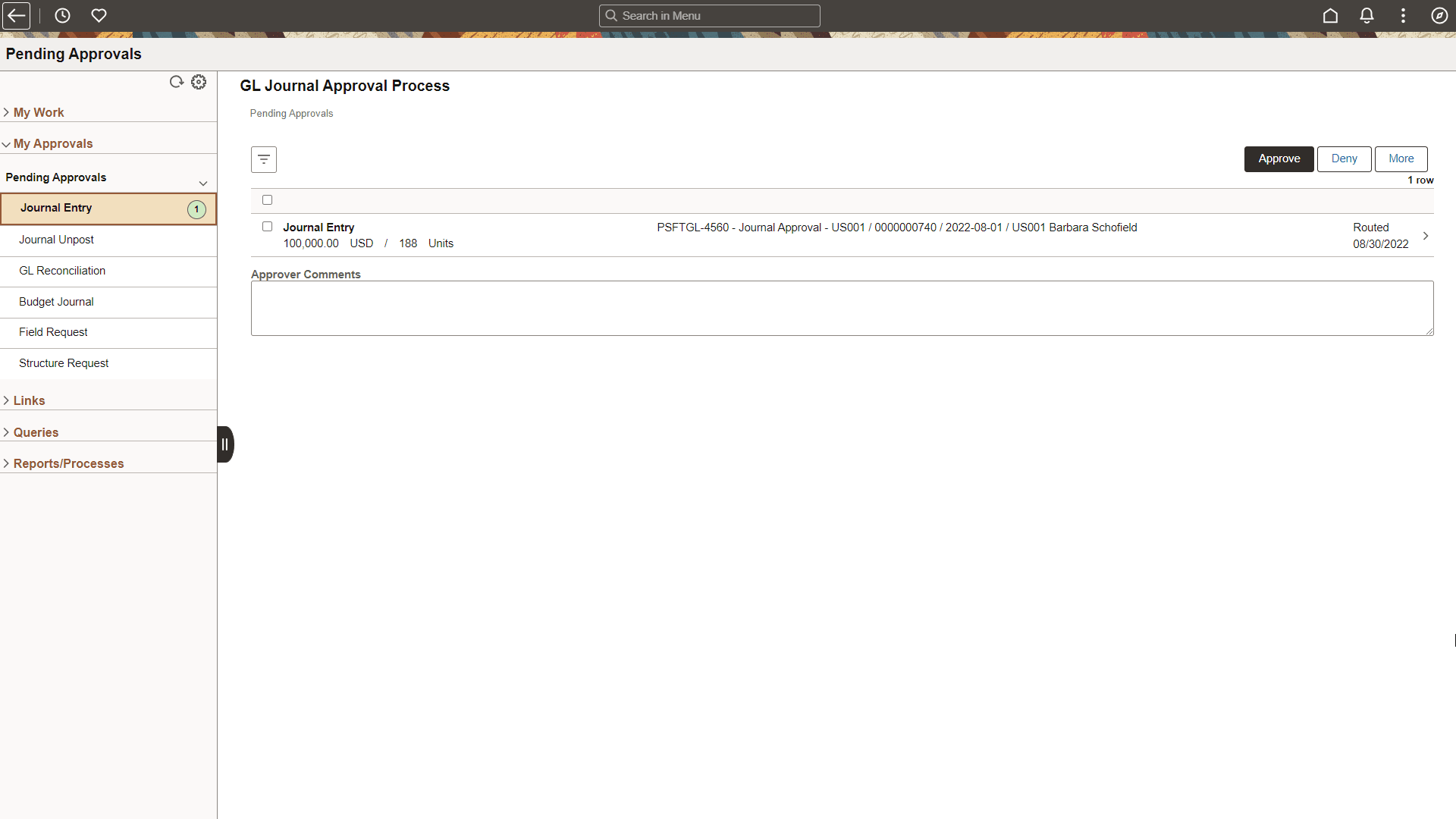
Task: Approve the selected journal entry
Action: click(1279, 158)
